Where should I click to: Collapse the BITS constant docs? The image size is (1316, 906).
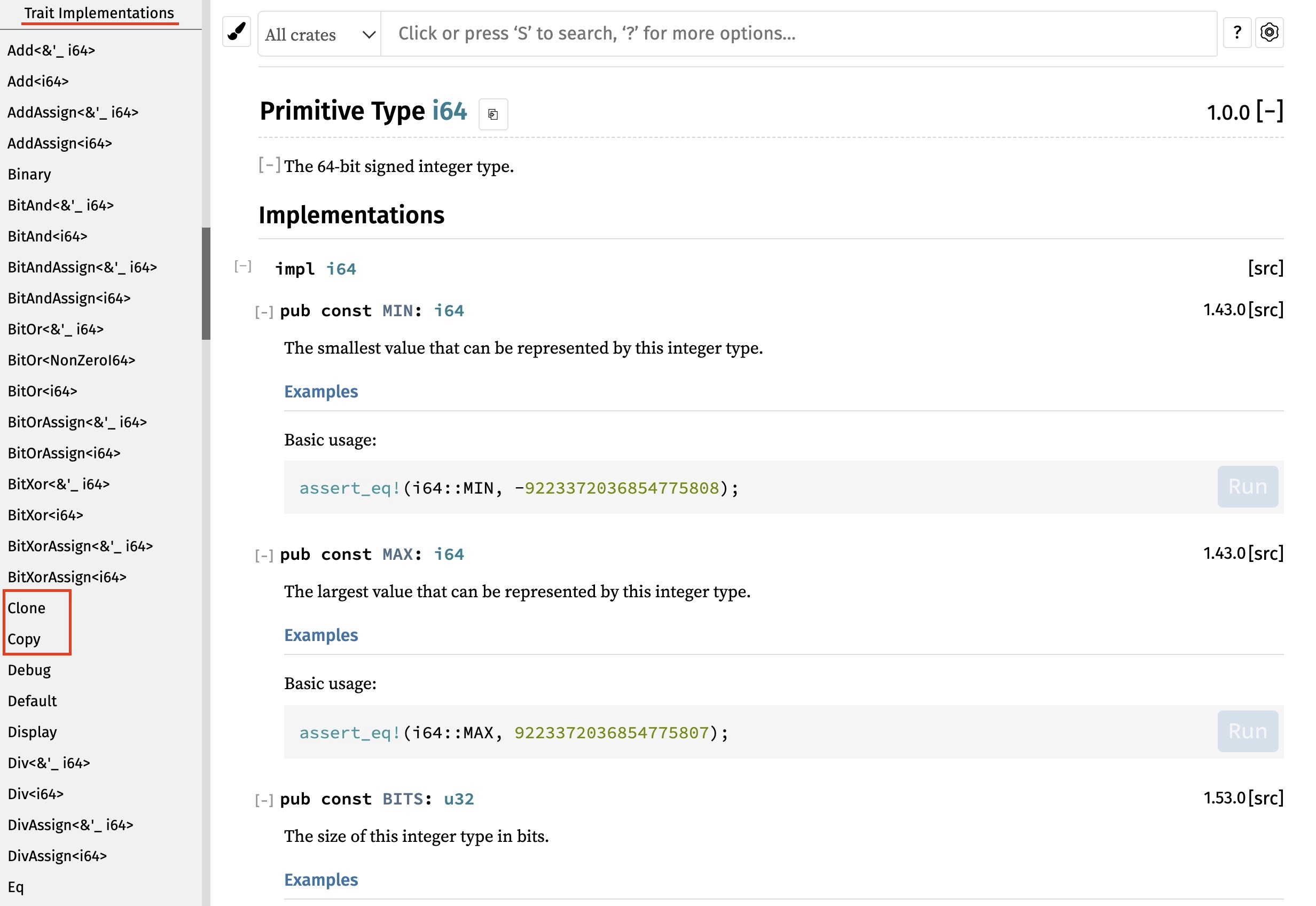pos(264,800)
